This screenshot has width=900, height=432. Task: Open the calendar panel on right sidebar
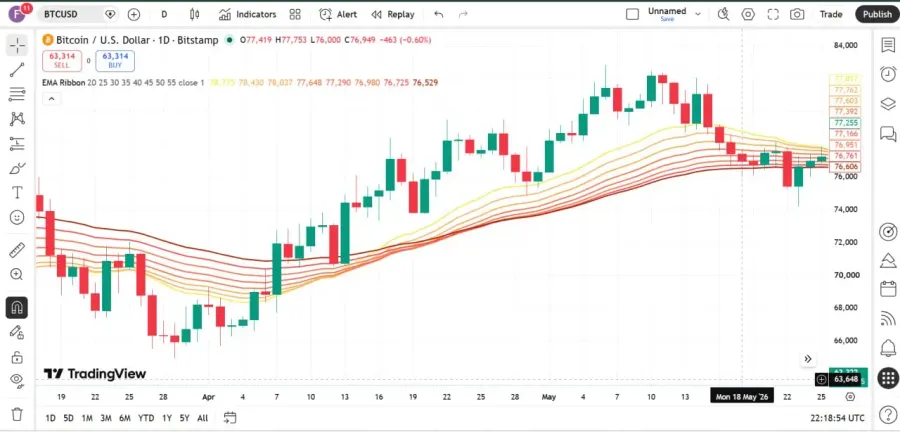[x=888, y=288]
